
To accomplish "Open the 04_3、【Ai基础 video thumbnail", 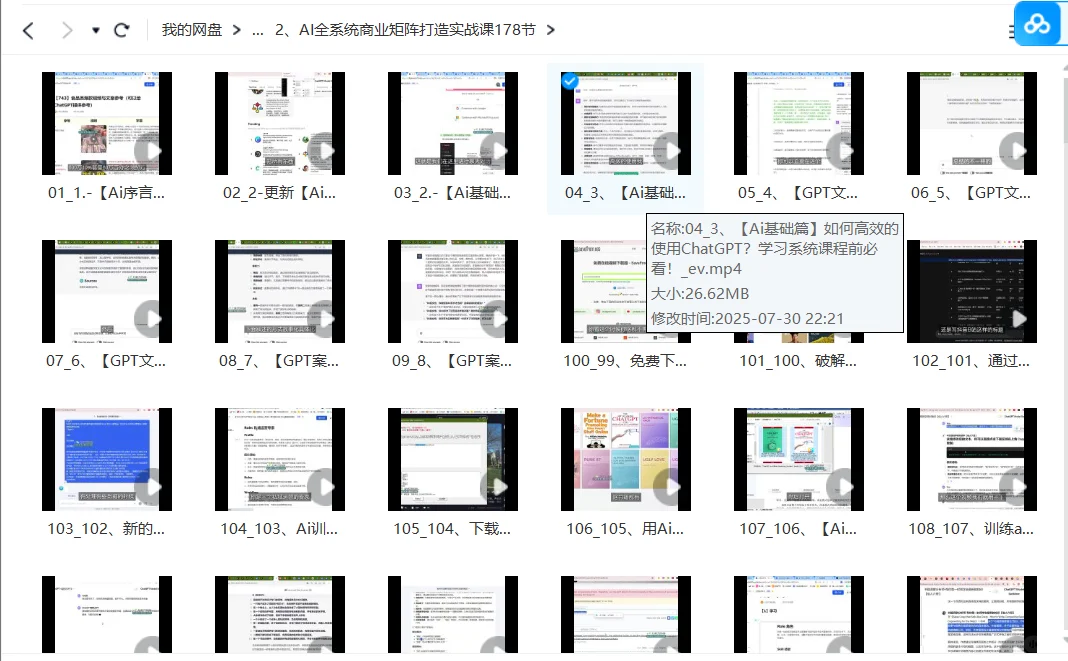I will [626, 123].
